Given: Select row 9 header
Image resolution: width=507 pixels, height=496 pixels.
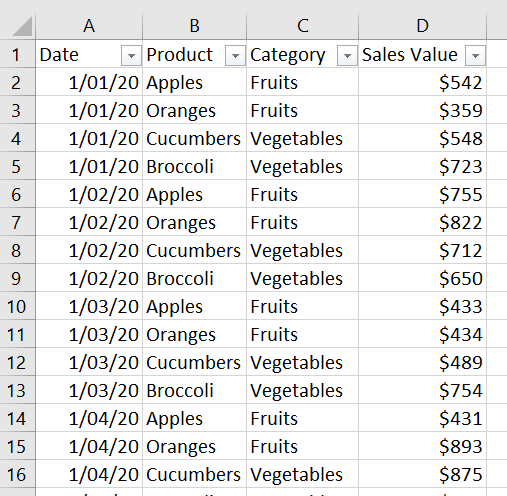Looking at the screenshot, I should pos(17,278).
